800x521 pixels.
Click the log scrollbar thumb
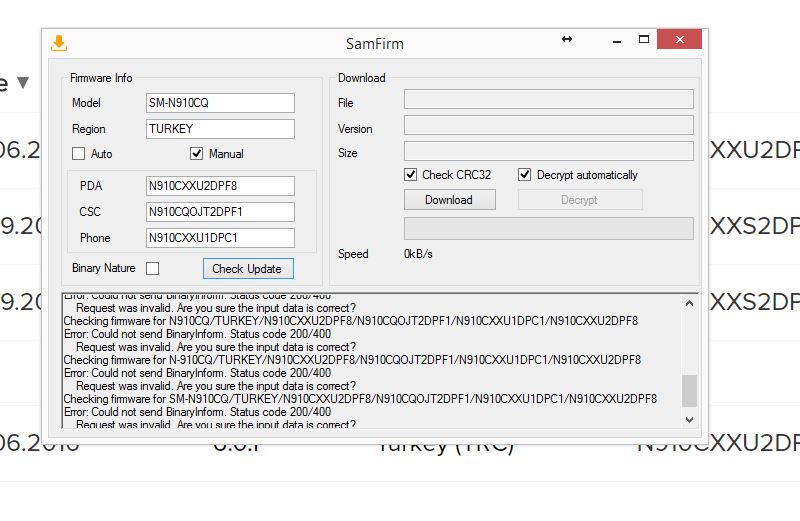point(689,391)
